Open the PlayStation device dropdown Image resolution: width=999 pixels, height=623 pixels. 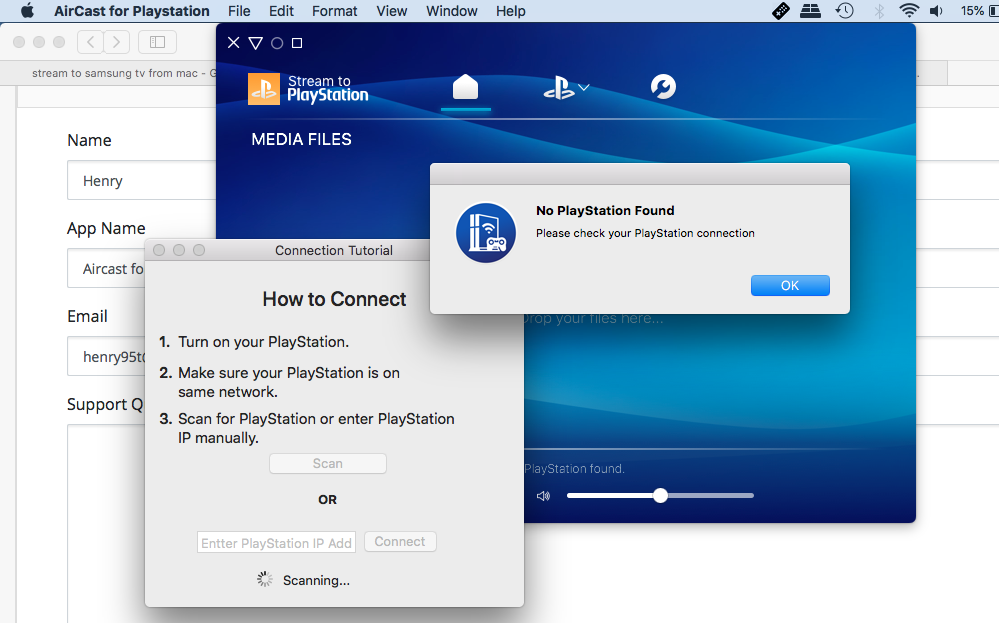coord(566,87)
